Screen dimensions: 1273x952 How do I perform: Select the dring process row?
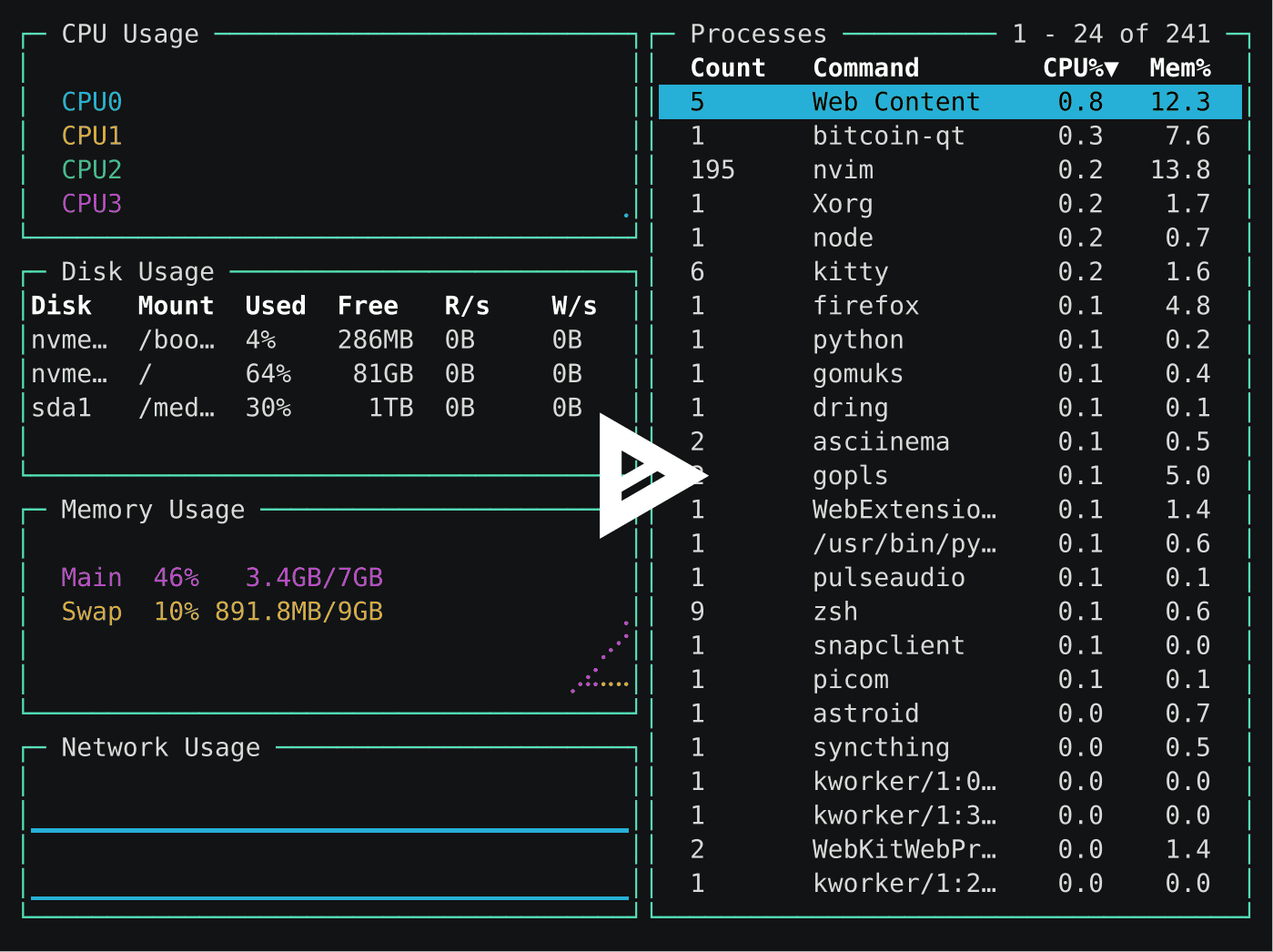click(x=950, y=408)
